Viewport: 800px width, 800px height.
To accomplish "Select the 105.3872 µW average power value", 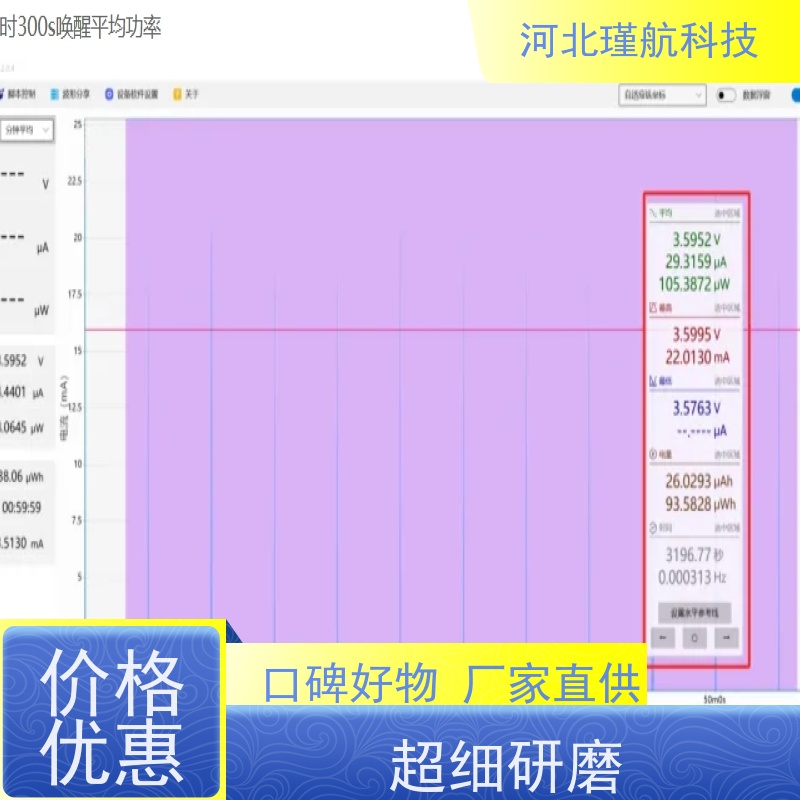I will click(694, 284).
